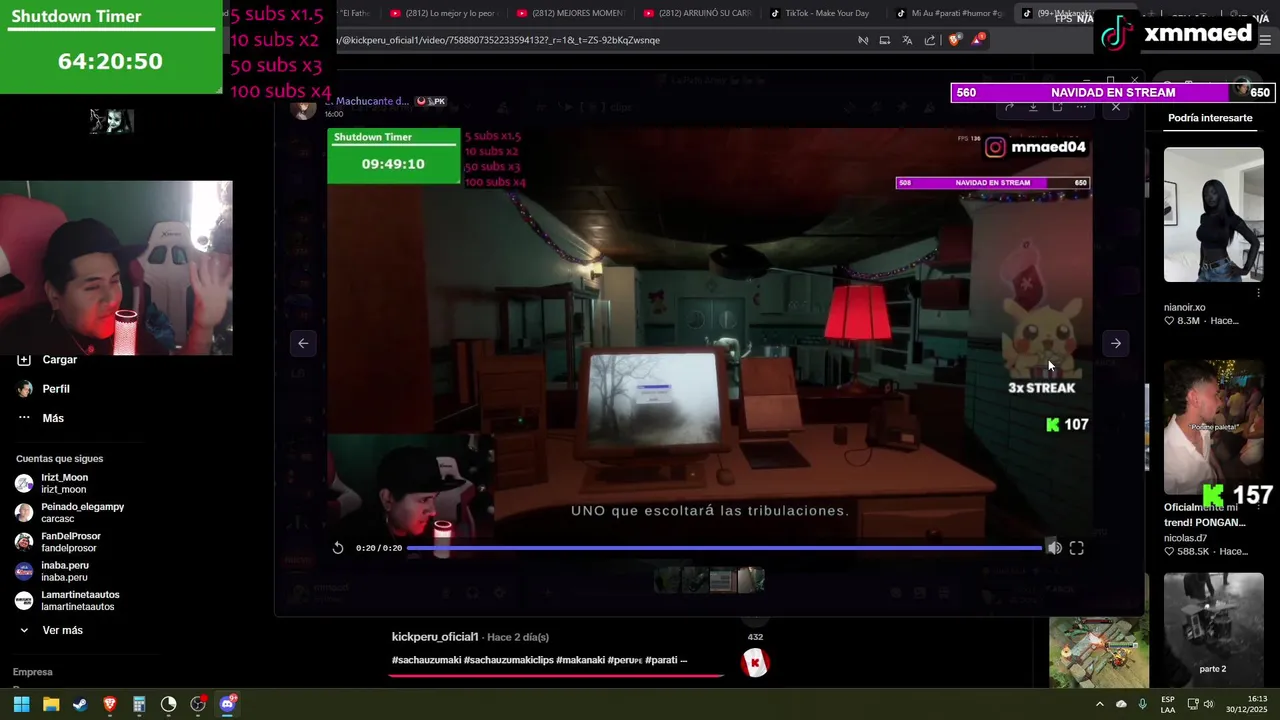1280x720 pixels.
Task: Click the browser address bar URL
Action: click(500, 40)
